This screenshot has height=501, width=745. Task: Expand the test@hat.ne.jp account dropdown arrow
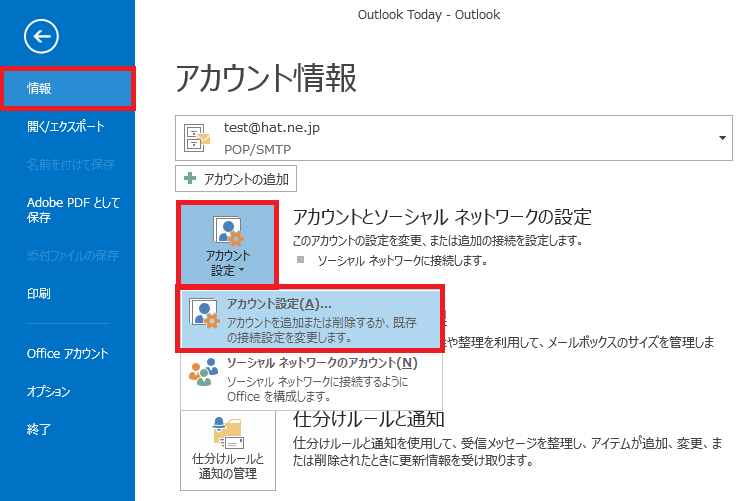722,138
